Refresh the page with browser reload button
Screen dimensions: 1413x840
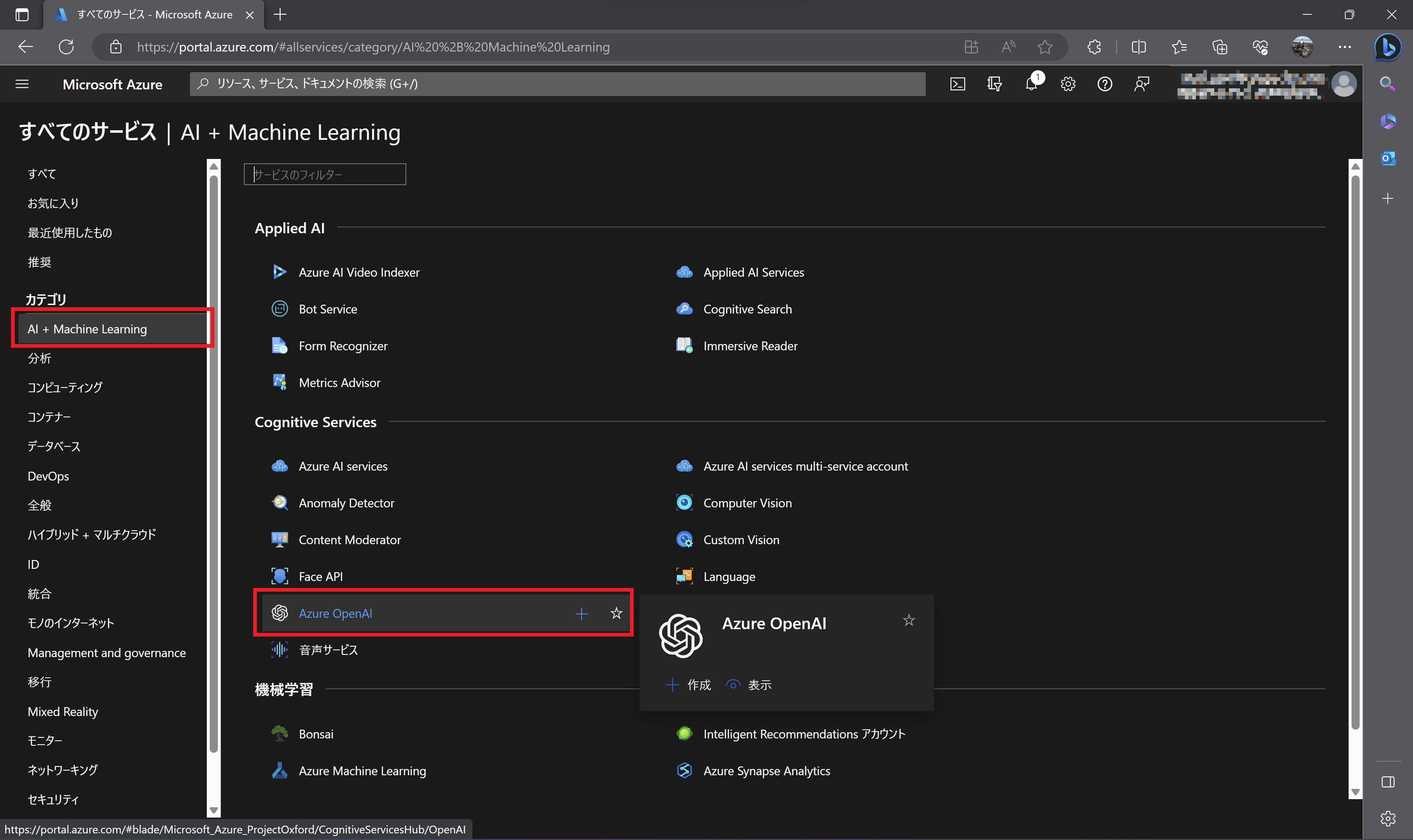tap(66, 47)
